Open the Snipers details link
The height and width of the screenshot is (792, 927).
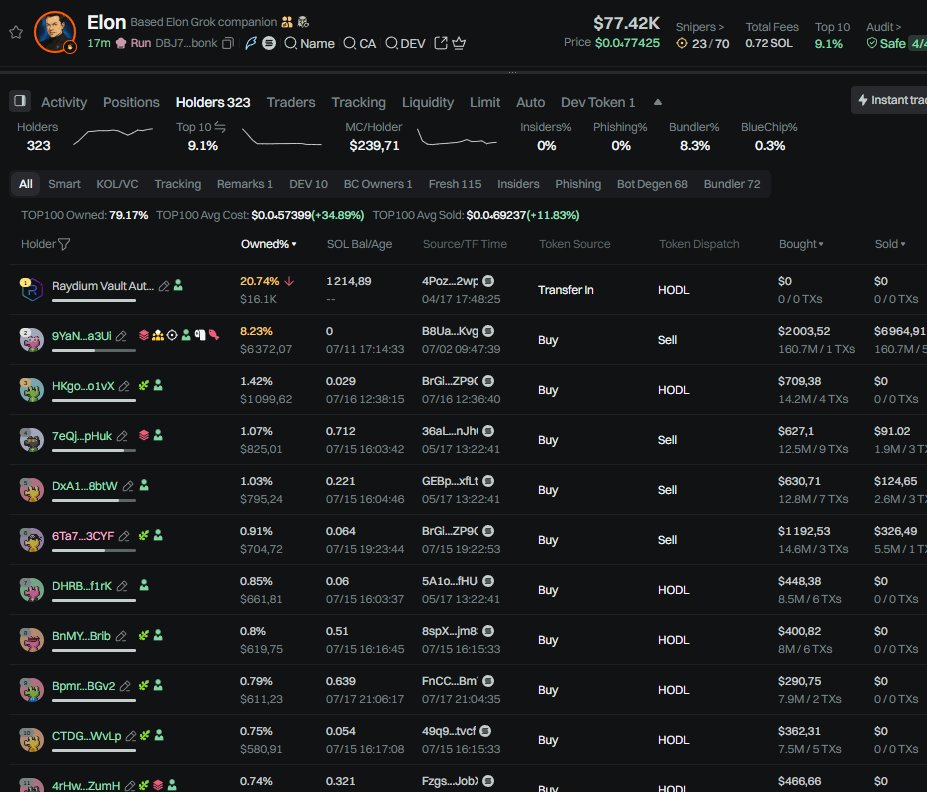700,27
